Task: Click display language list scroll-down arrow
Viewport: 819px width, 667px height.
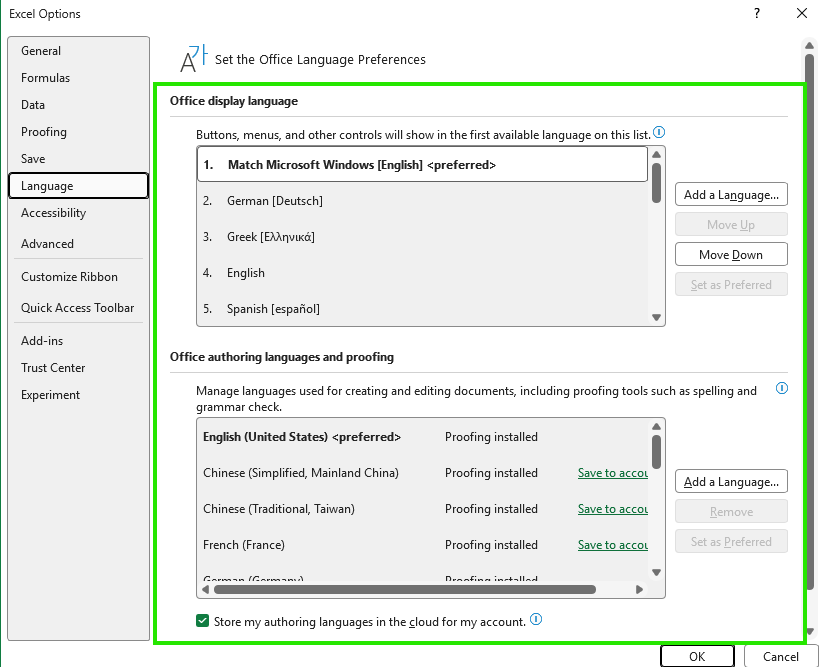Action: click(657, 317)
